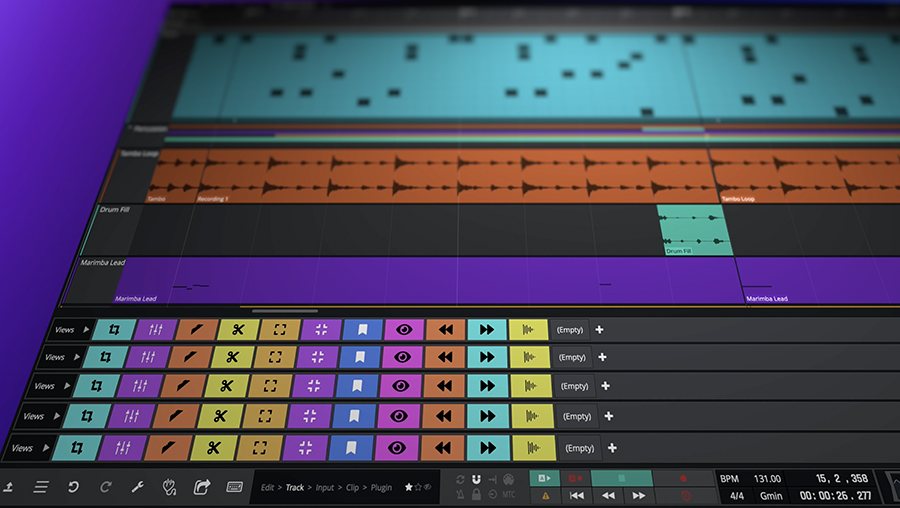Click the green stop button in transport
This screenshot has width=900, height=508.
point(622,478)
